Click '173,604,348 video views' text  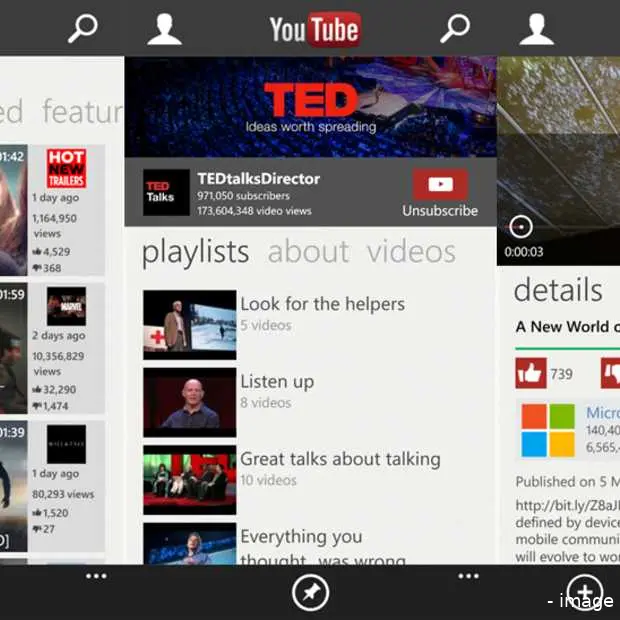coord(254,211)
